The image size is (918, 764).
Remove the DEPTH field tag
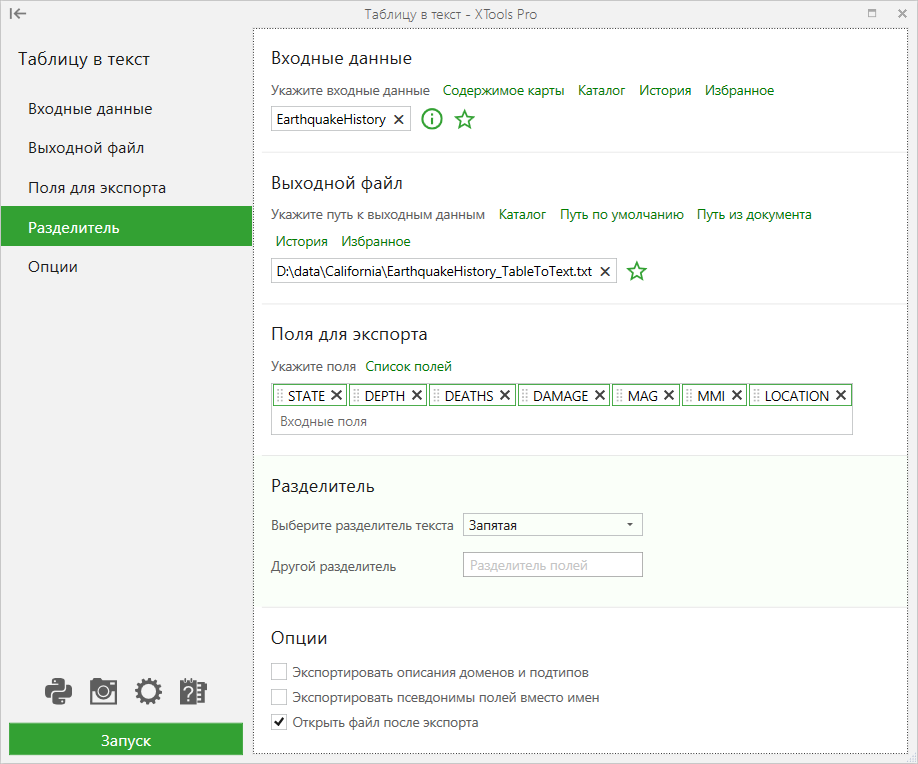[416, 396]
